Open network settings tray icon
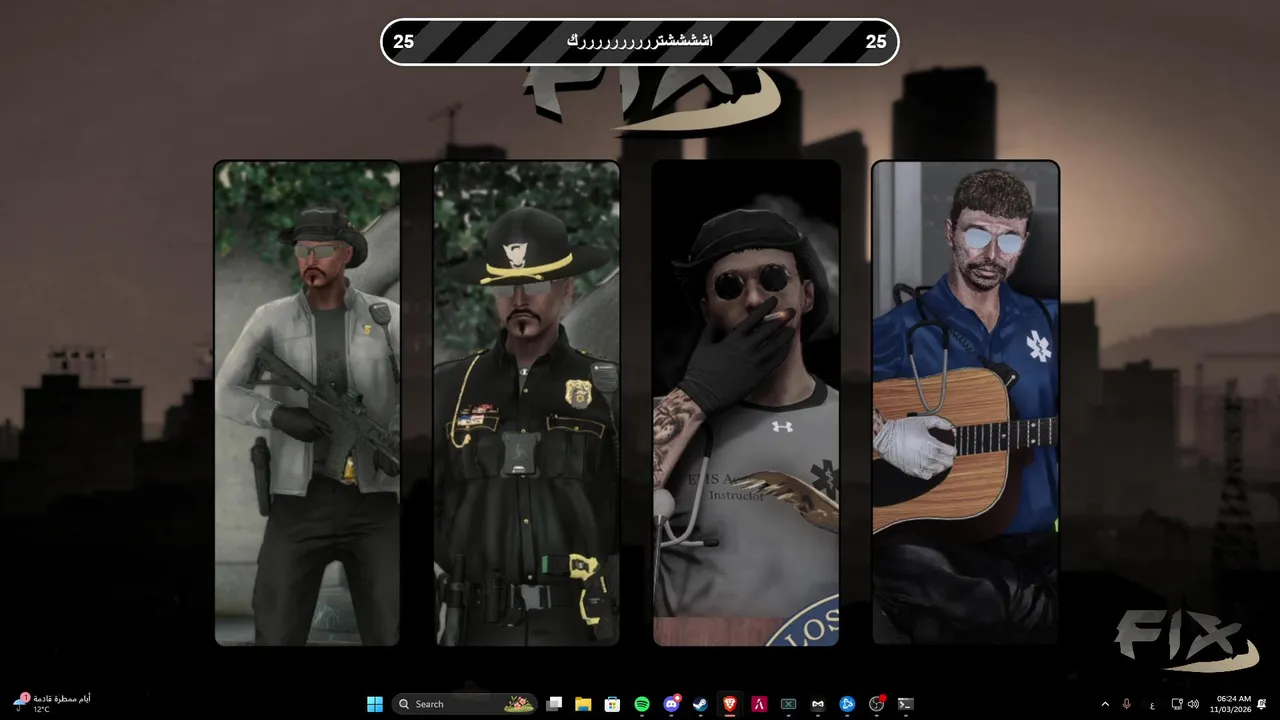 click(x=1177, y=704)
